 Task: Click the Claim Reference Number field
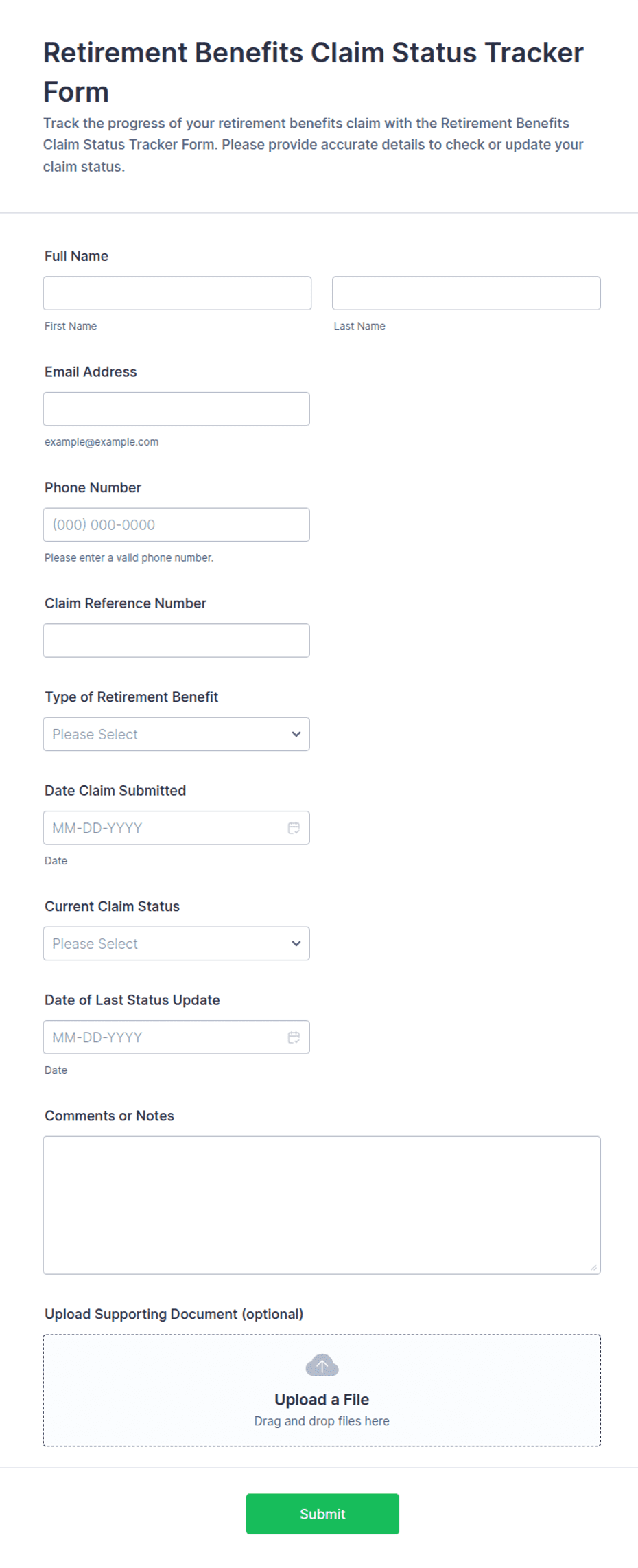pyautogui.click(x=176, y=641)
